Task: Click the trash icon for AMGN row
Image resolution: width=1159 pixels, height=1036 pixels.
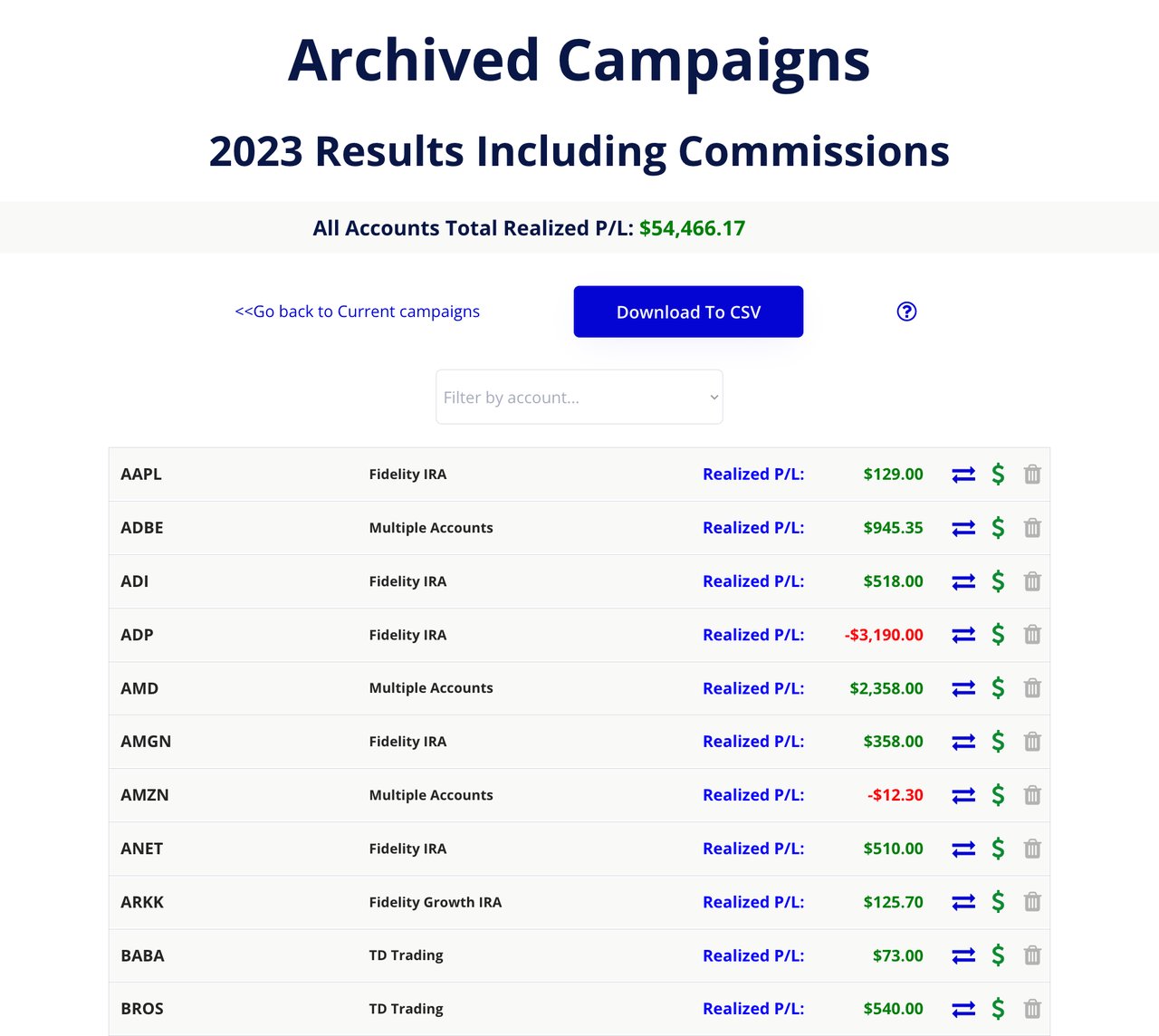Action: (x=1032, y=742)
